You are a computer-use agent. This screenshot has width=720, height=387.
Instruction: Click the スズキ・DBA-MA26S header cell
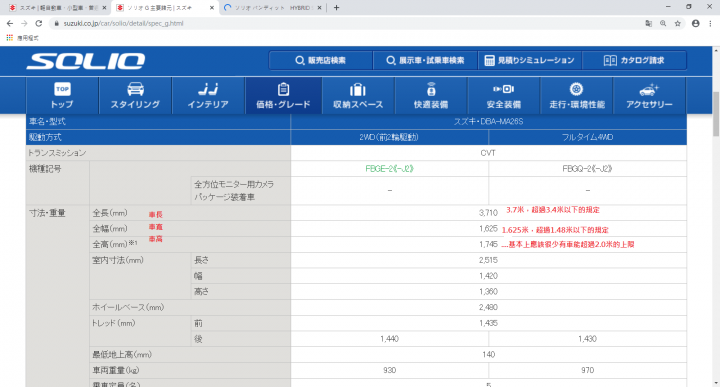click(489, 122)
